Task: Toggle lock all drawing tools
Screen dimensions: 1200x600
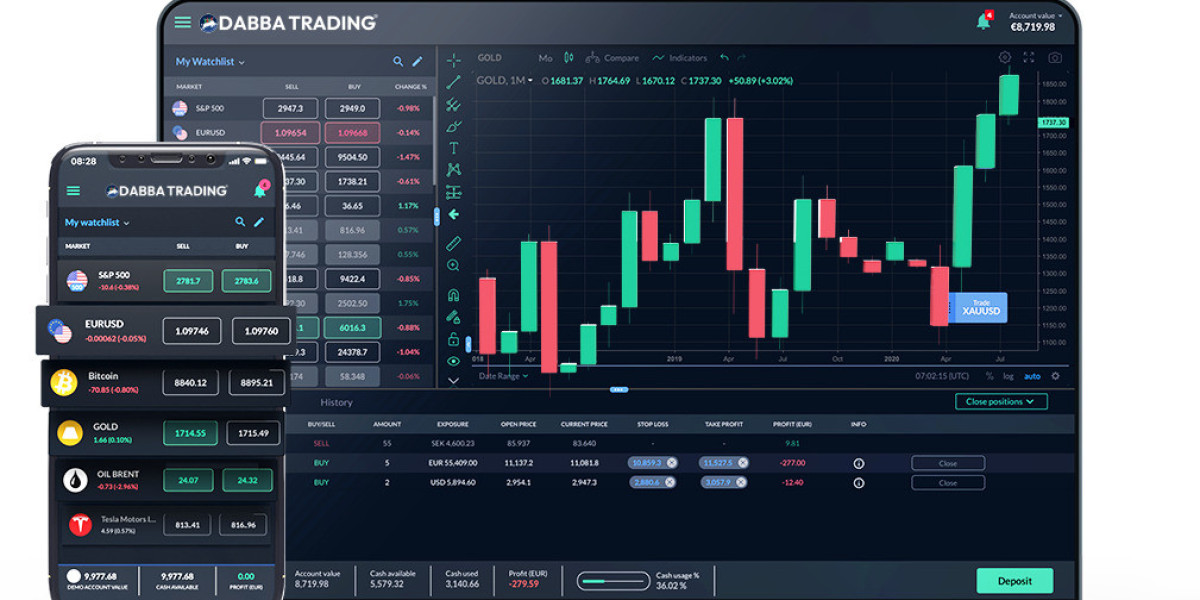Action: (x=453, y=339)
